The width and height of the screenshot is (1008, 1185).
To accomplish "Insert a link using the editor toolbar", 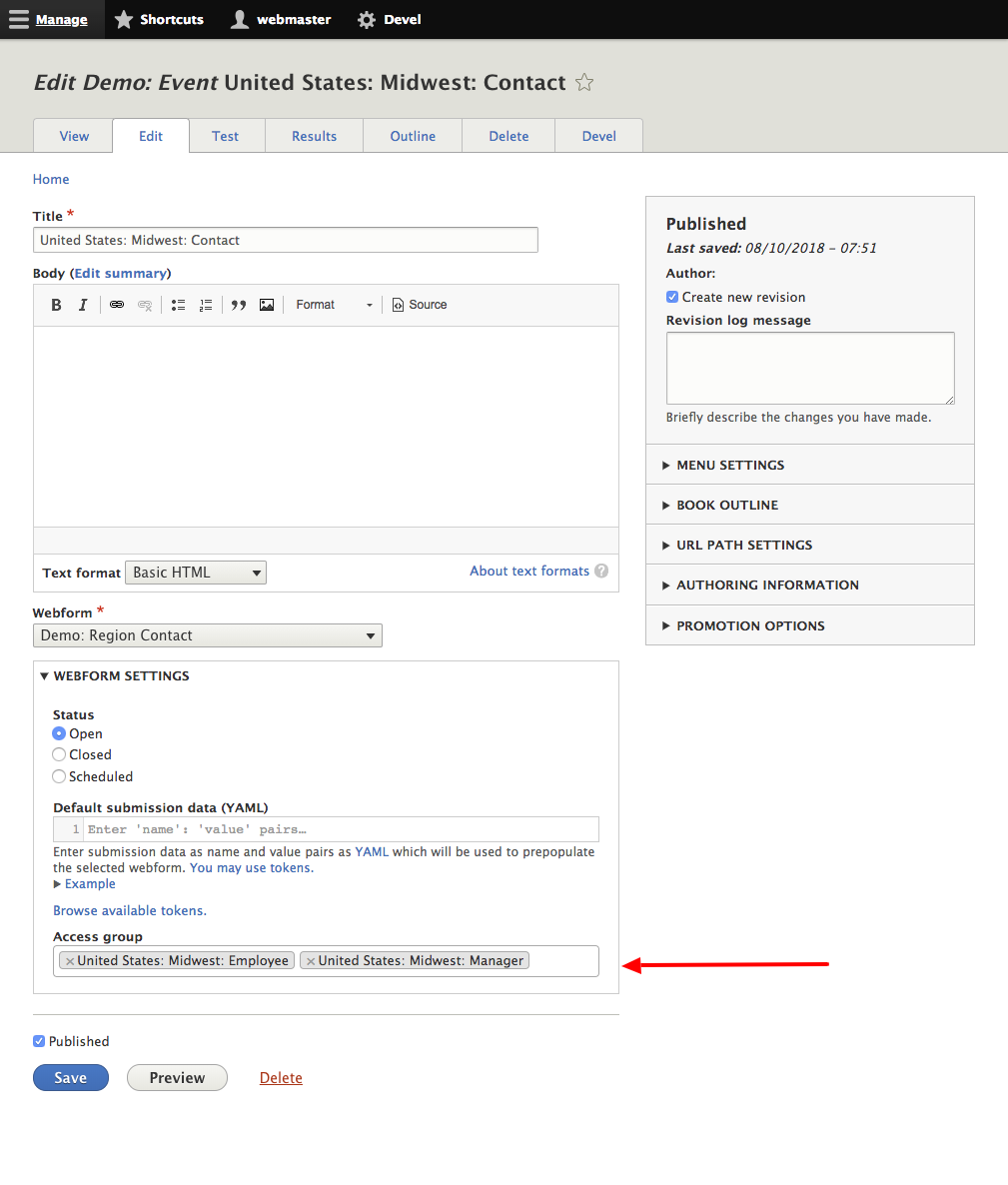I will click(117, 305).
